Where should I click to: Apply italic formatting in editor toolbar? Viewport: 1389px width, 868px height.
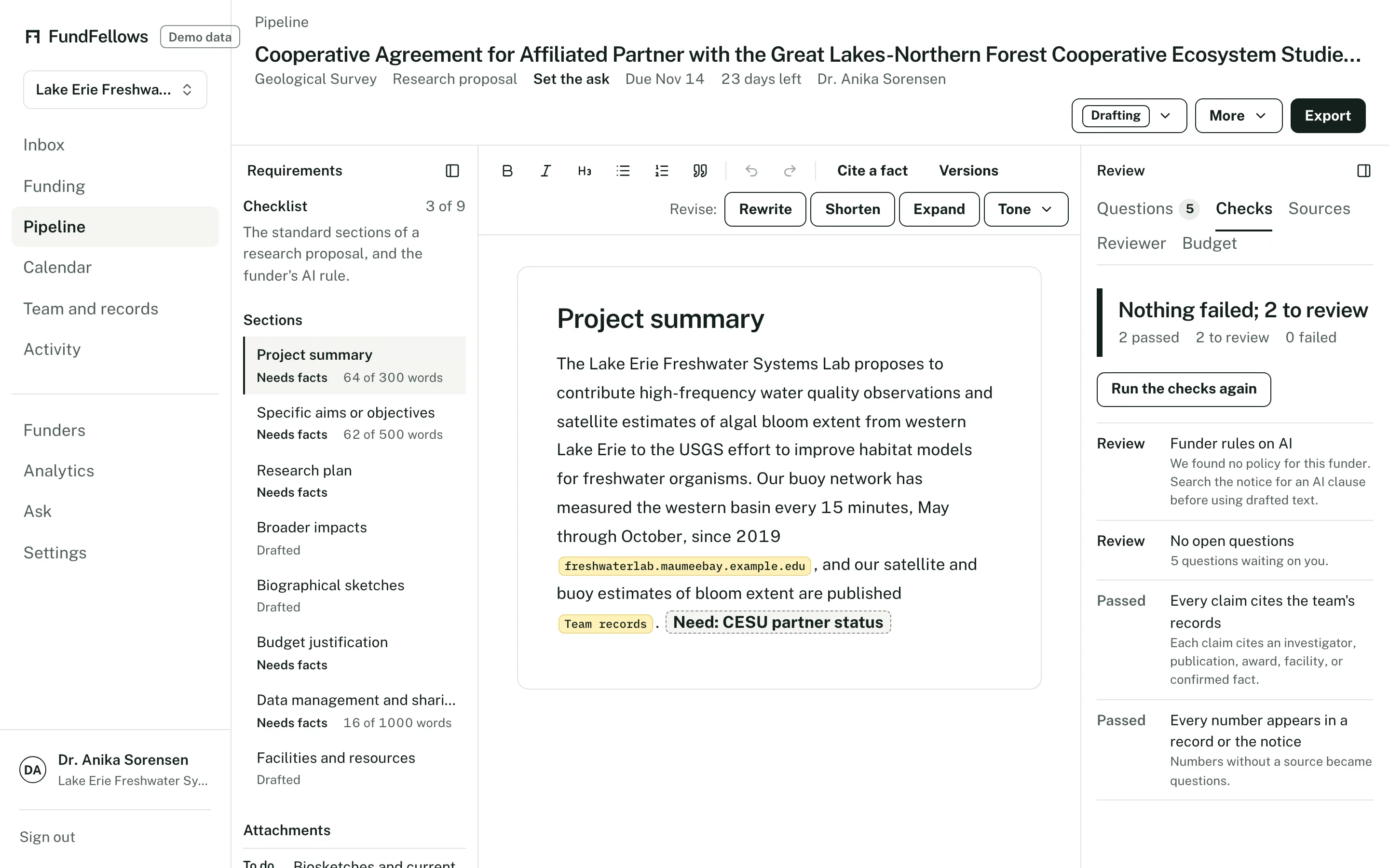pos(545,171)
